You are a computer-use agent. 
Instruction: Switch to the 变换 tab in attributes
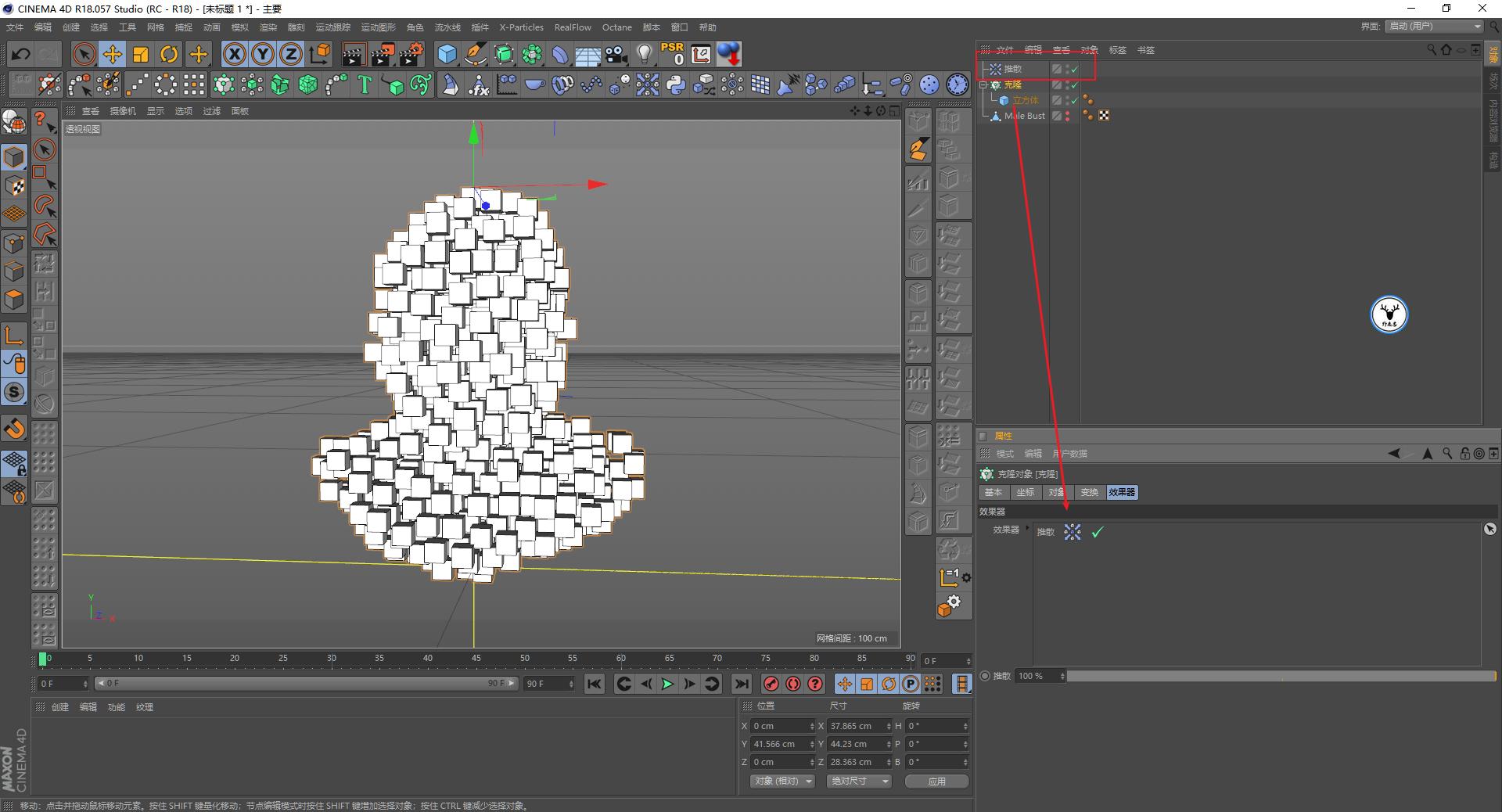(1089, 492)
